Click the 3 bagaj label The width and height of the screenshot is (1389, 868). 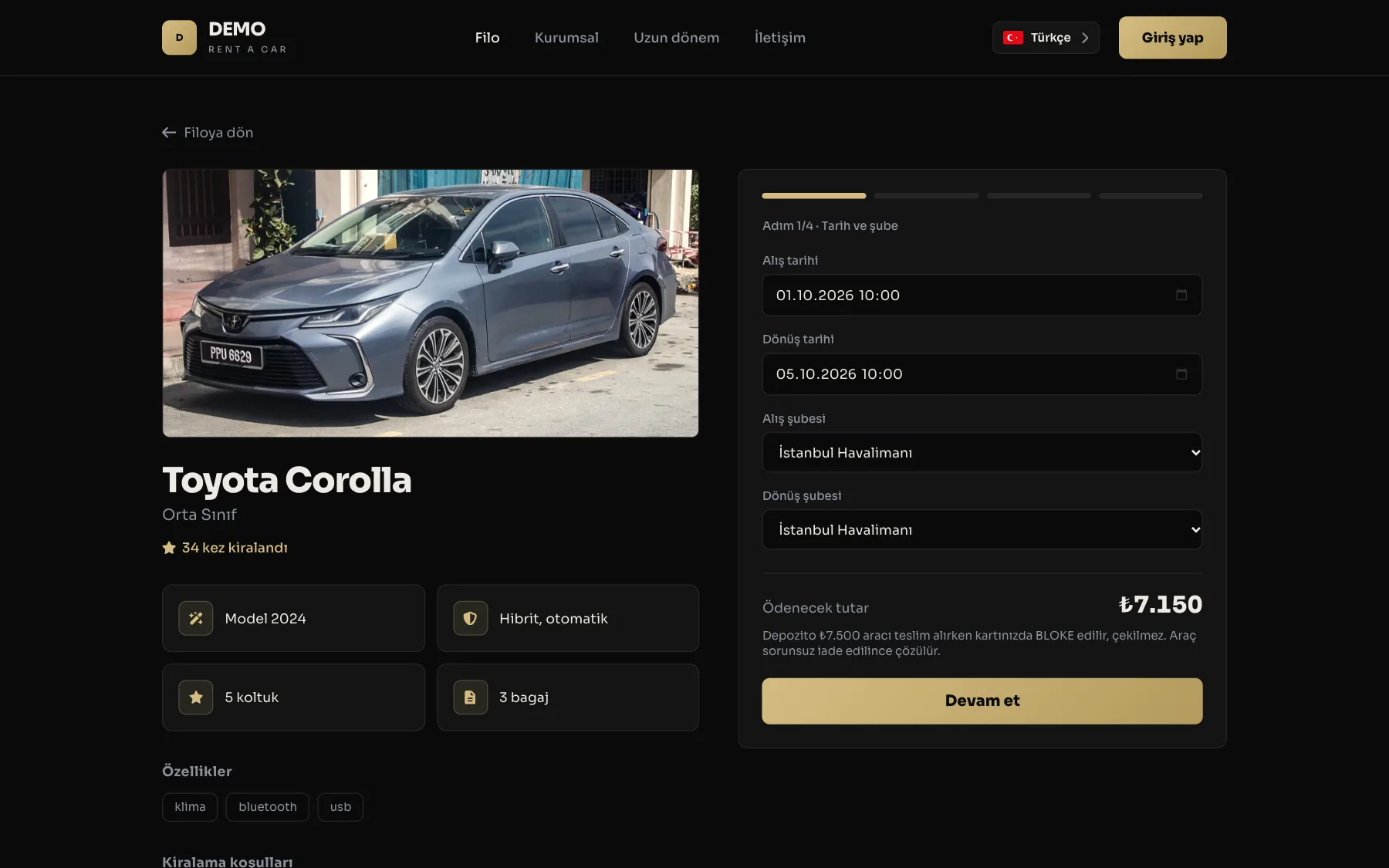click(x=524, y=697)
